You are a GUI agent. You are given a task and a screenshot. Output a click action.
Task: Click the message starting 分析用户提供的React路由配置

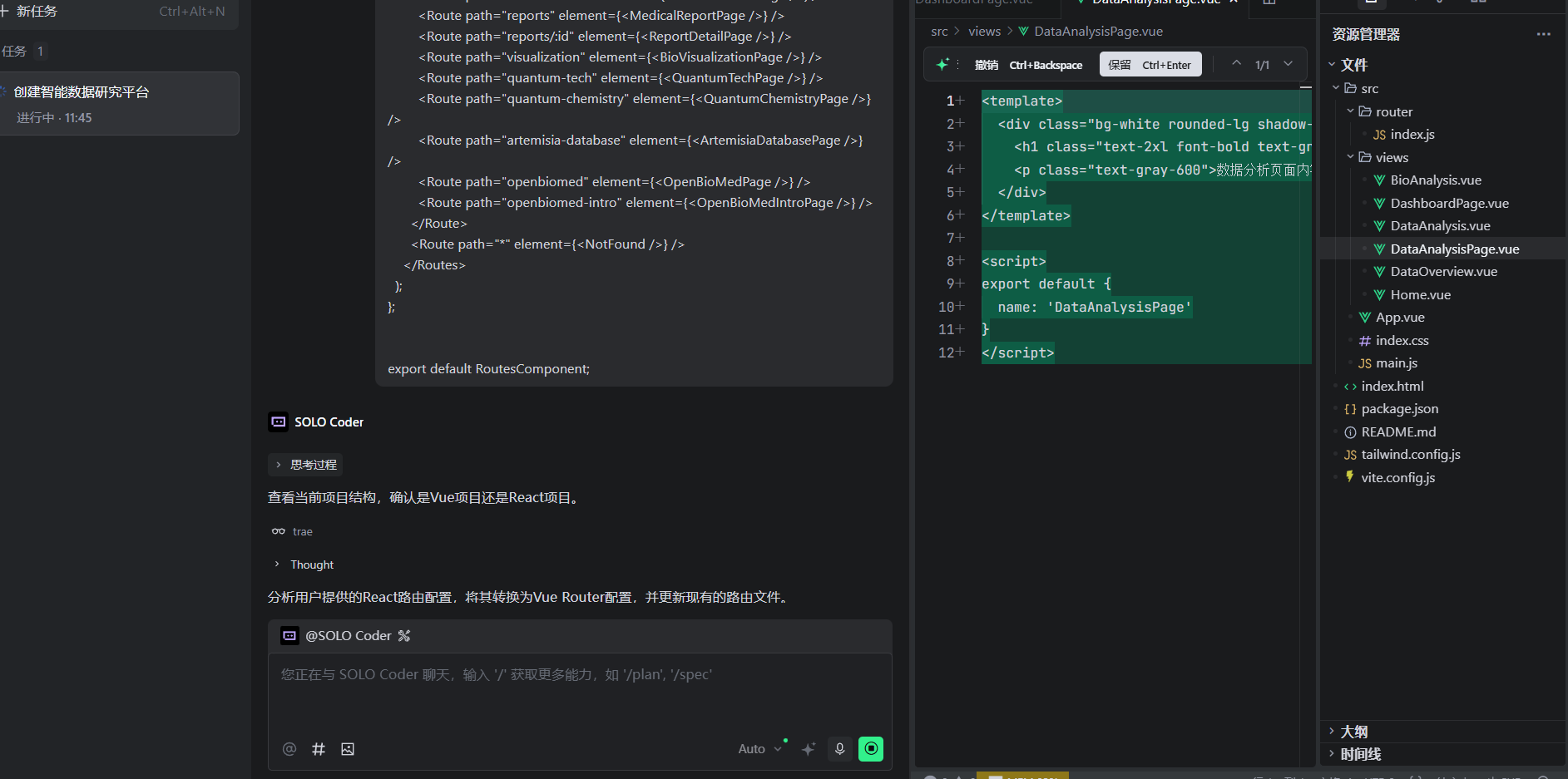(x=529, y=598)
